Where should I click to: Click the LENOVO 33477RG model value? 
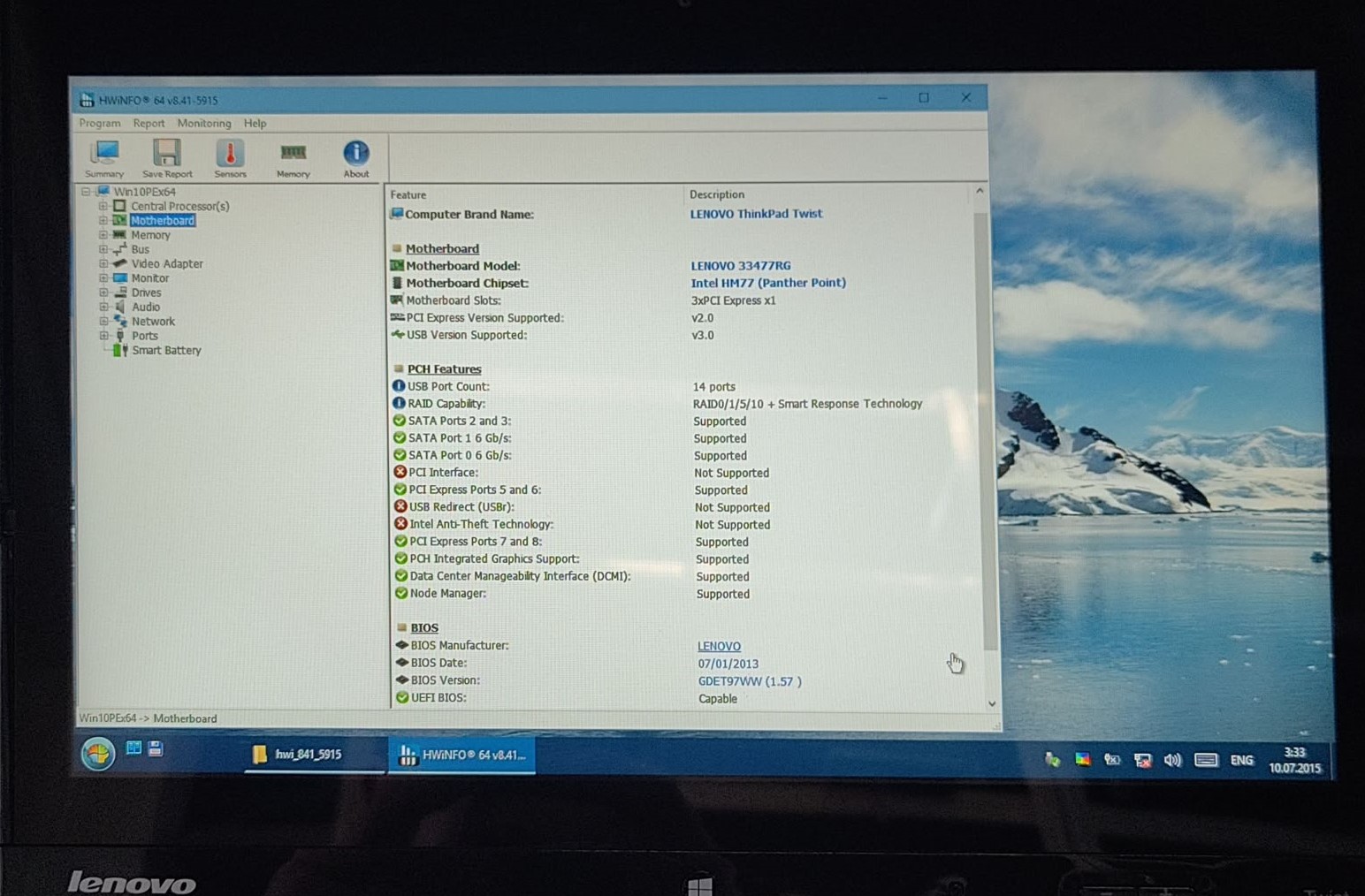741,265
